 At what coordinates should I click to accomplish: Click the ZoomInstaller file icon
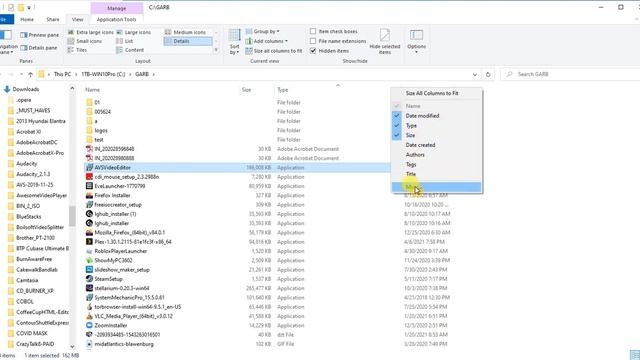click(89, 326)
